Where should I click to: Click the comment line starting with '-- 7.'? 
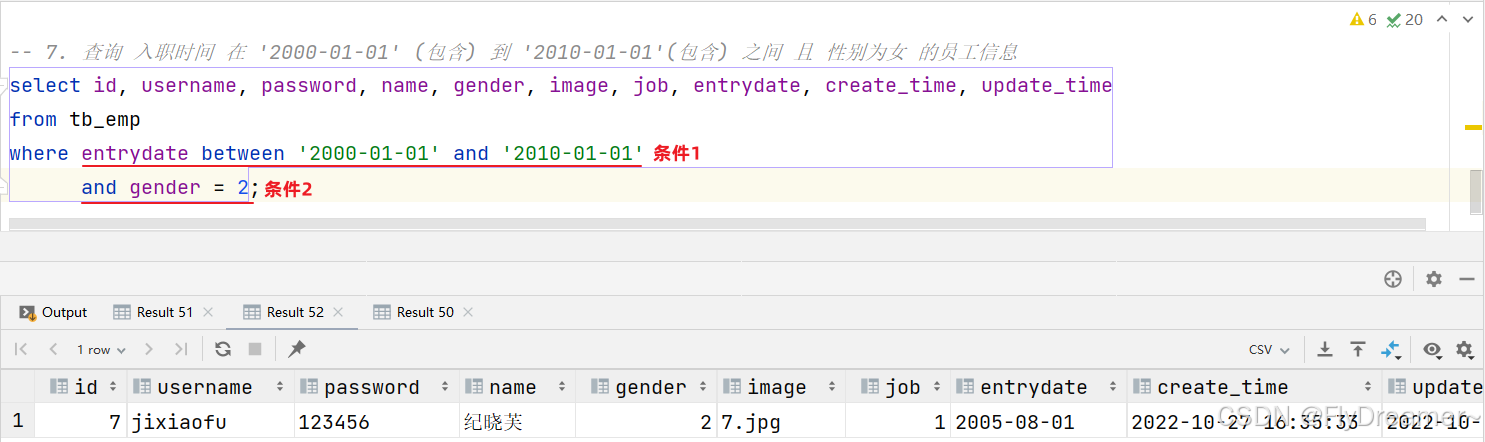pos(514,51)
